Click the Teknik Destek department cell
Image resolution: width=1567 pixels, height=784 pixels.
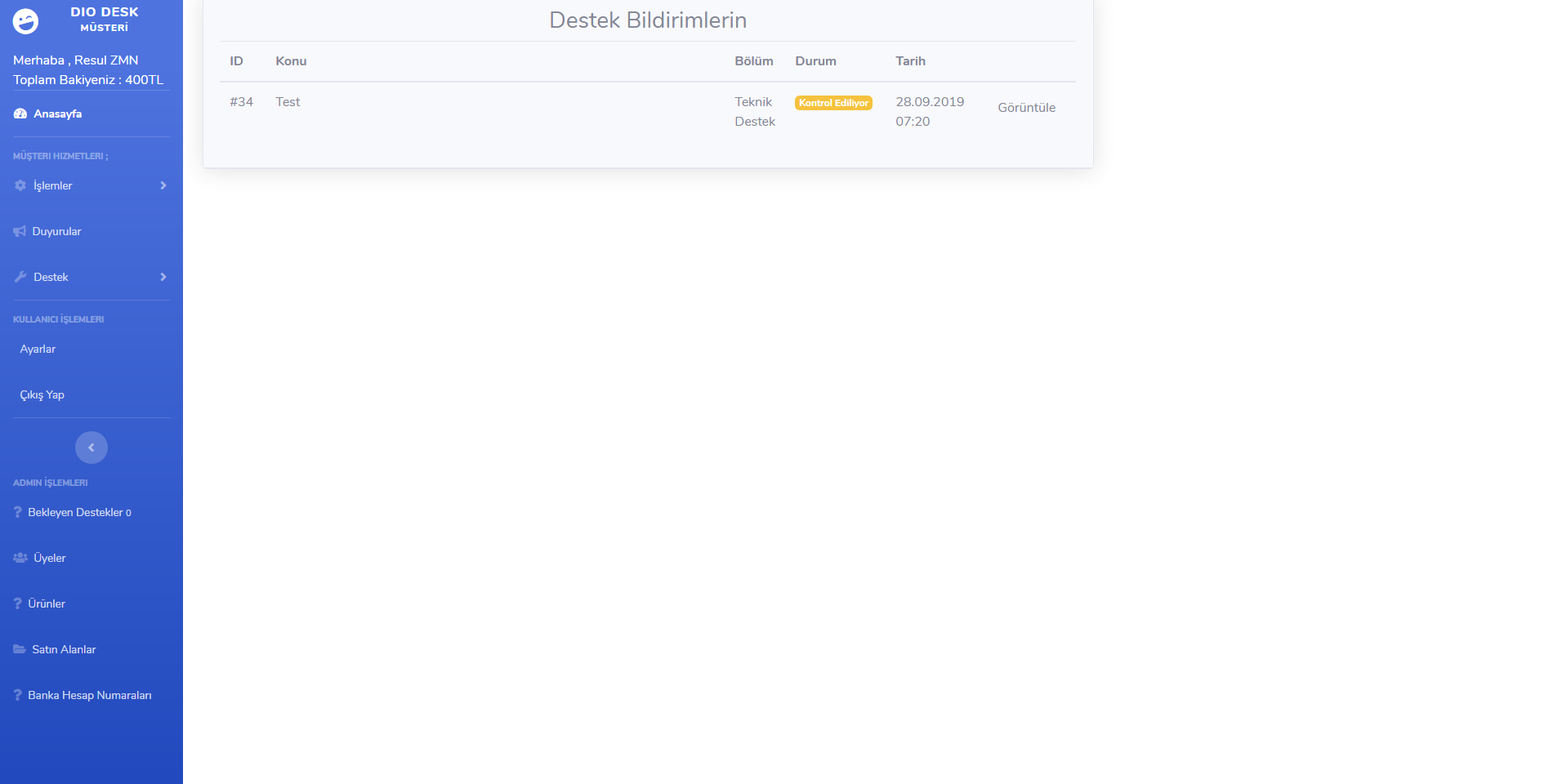(755, 112)
